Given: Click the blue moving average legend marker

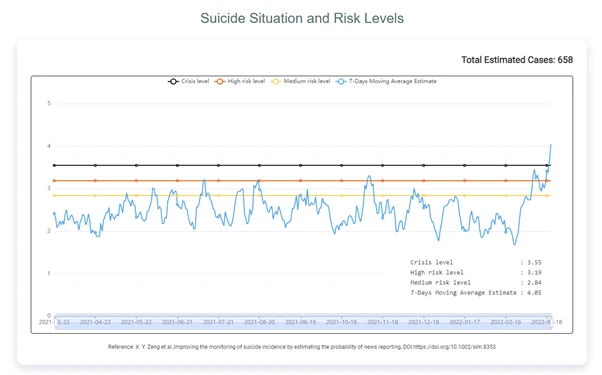Looking at the screenshot, I should click(341, 81).
